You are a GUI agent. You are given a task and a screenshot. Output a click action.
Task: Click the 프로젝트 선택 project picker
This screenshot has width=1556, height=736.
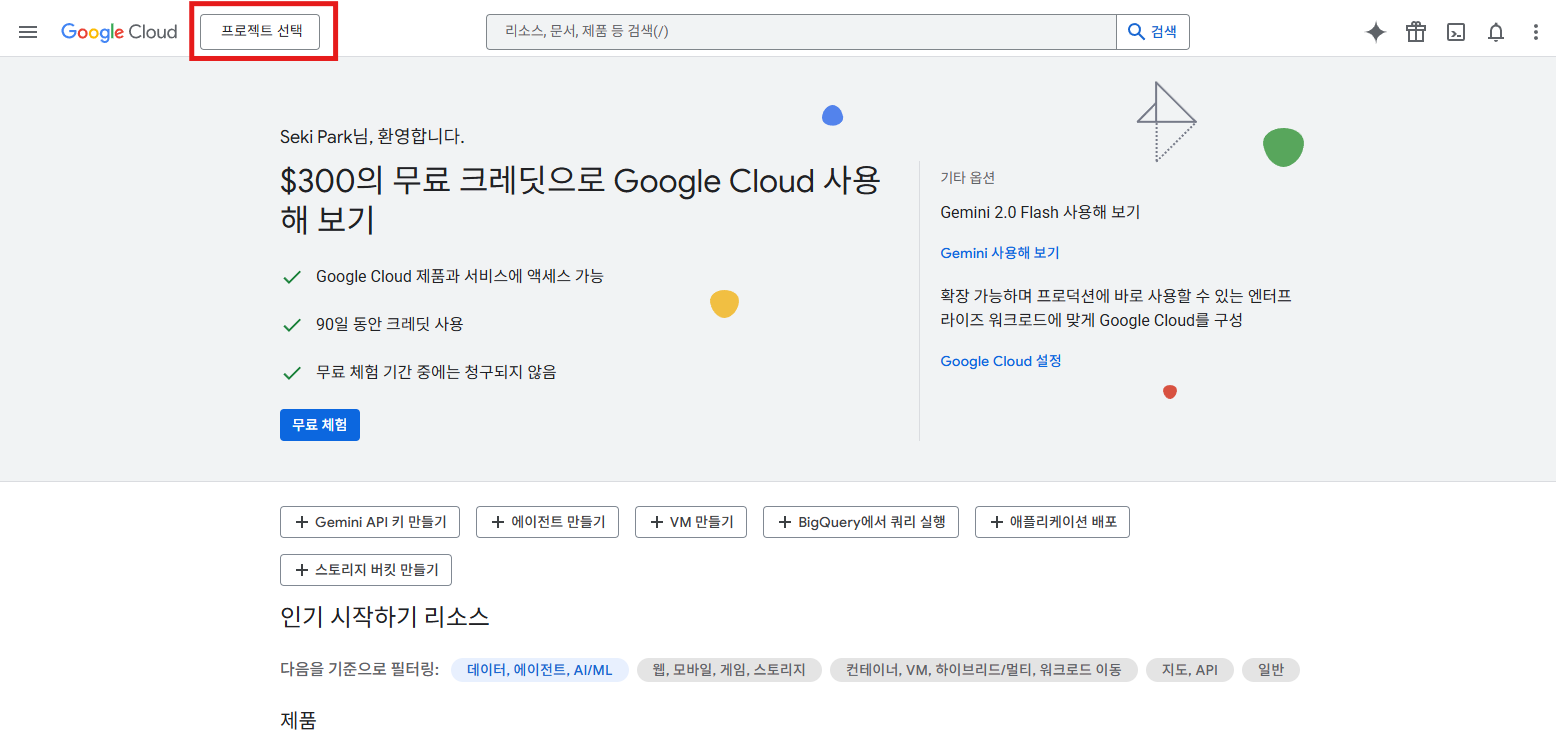[260, 32]
